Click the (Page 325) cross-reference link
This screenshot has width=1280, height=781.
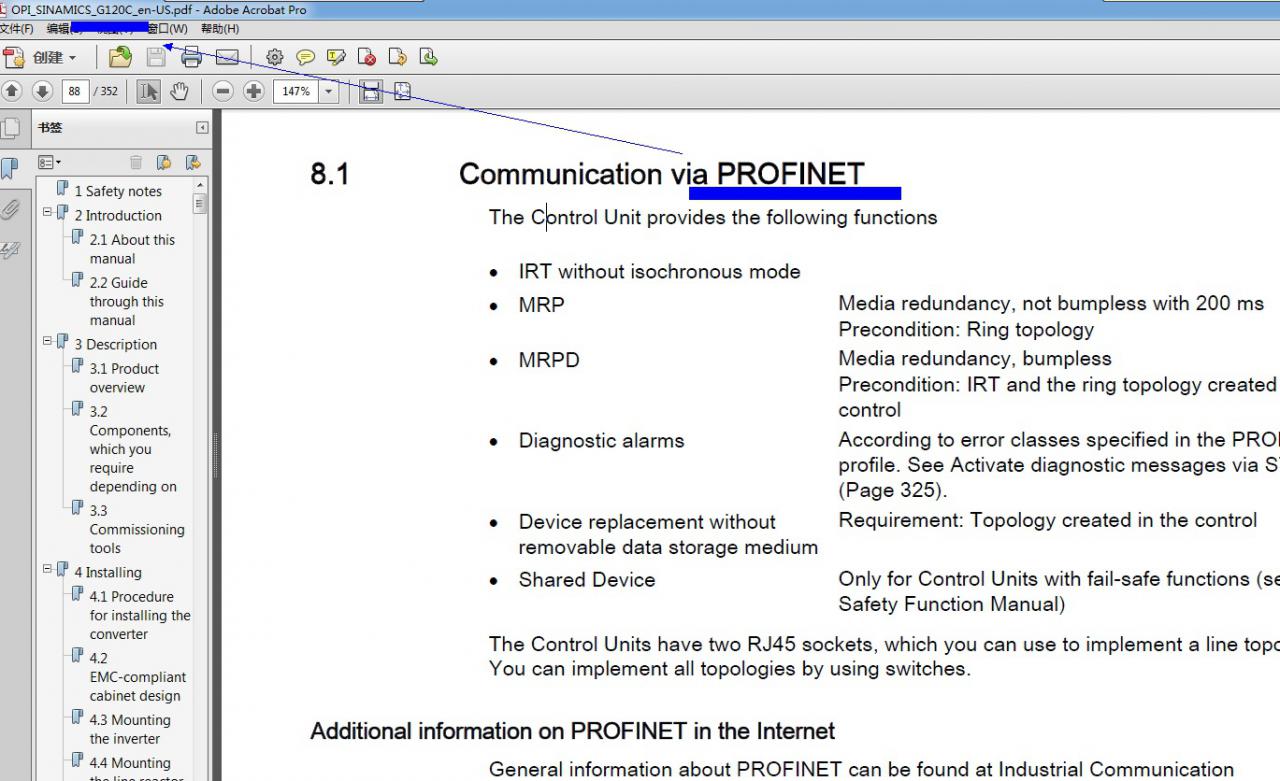pyautogui.click(x=892, y=490)
